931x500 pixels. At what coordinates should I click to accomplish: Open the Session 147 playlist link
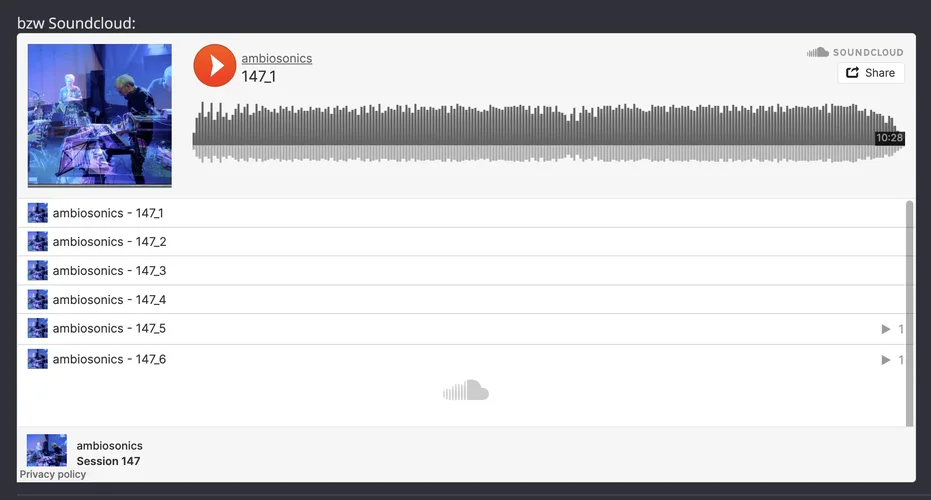click(x=108, y=461)
